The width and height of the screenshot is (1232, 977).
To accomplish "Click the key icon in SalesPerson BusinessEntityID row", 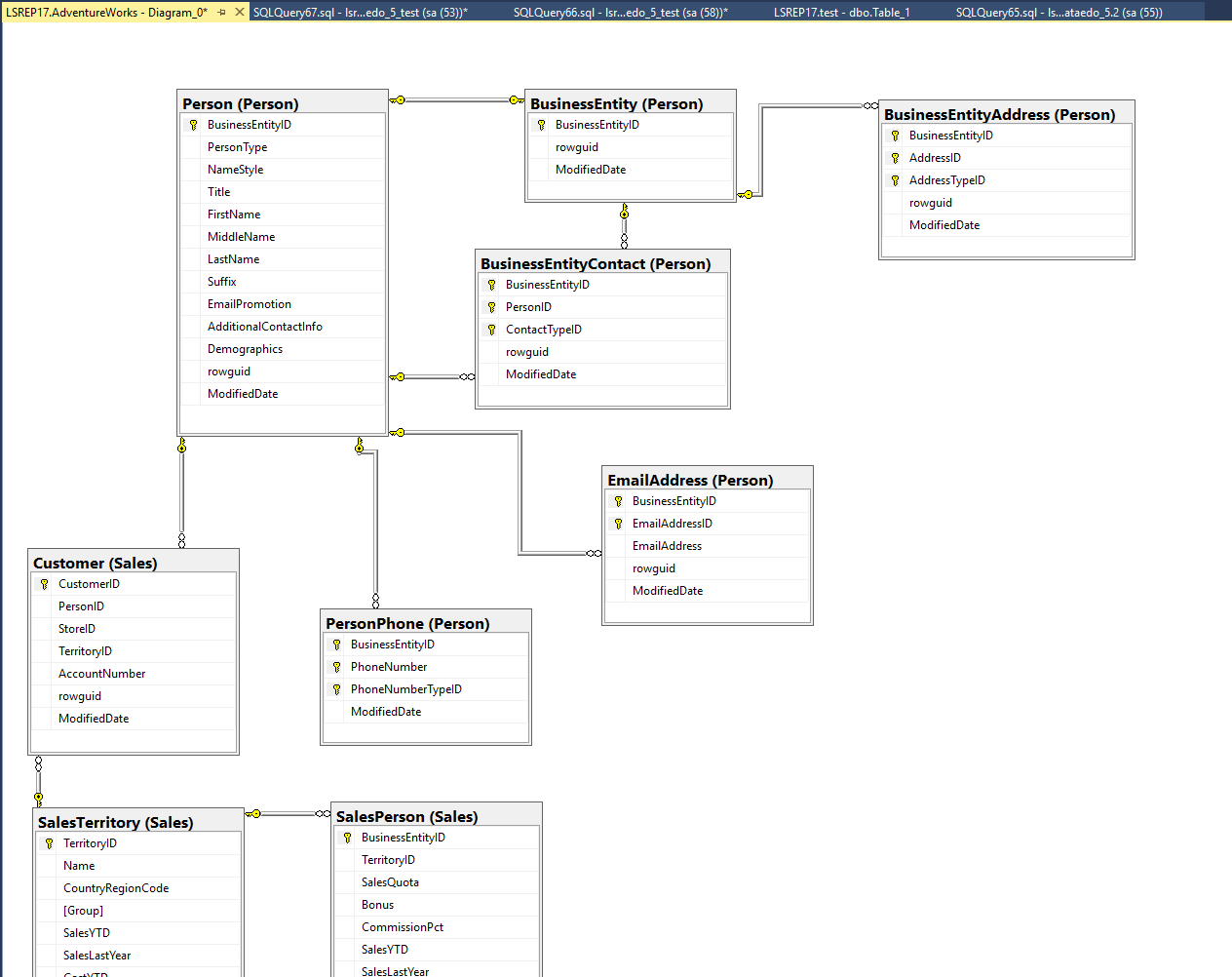I will tap(347, 838).
